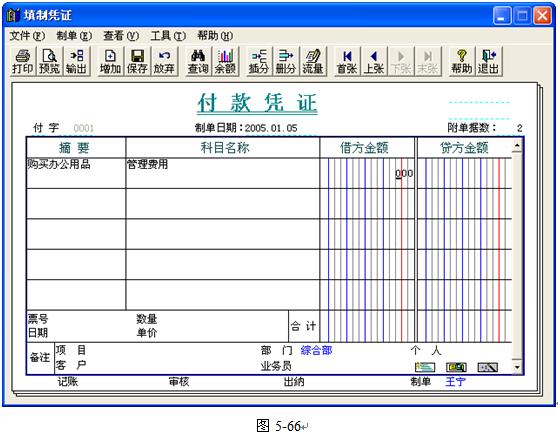Open the 文件(F) menu

[x=27, y=36]
